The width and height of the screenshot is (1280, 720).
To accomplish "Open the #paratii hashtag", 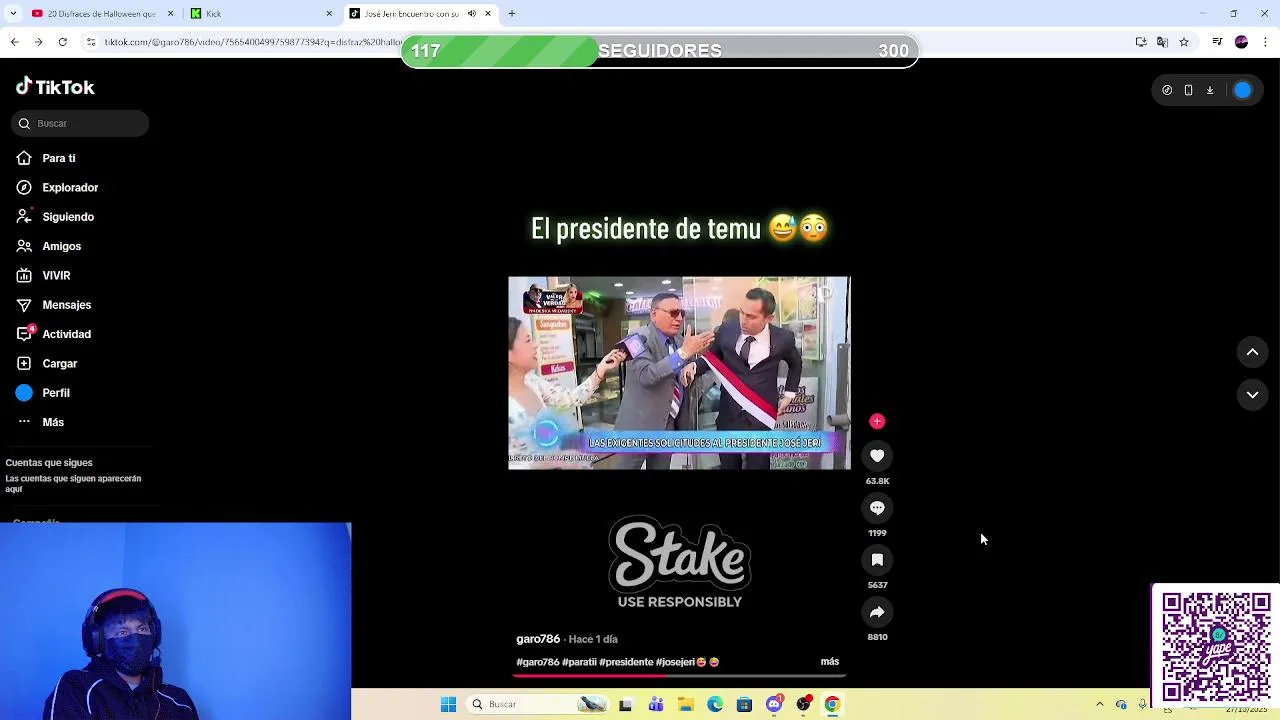I will [579, 662].
